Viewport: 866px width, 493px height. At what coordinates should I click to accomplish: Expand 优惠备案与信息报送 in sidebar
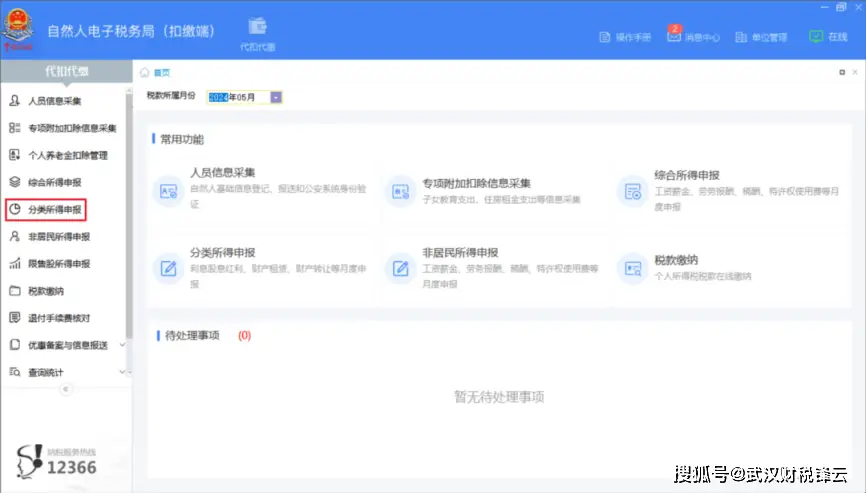click(x=122, y=345)
